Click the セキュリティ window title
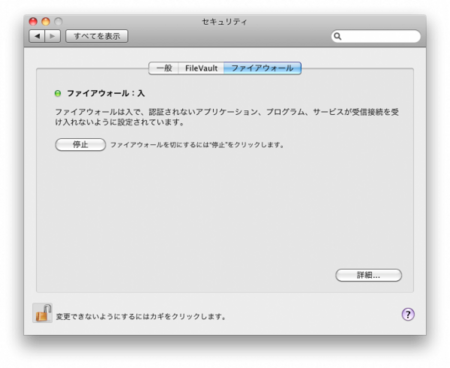The width and height of the screenshot is (450, 368). pos(225,22)
